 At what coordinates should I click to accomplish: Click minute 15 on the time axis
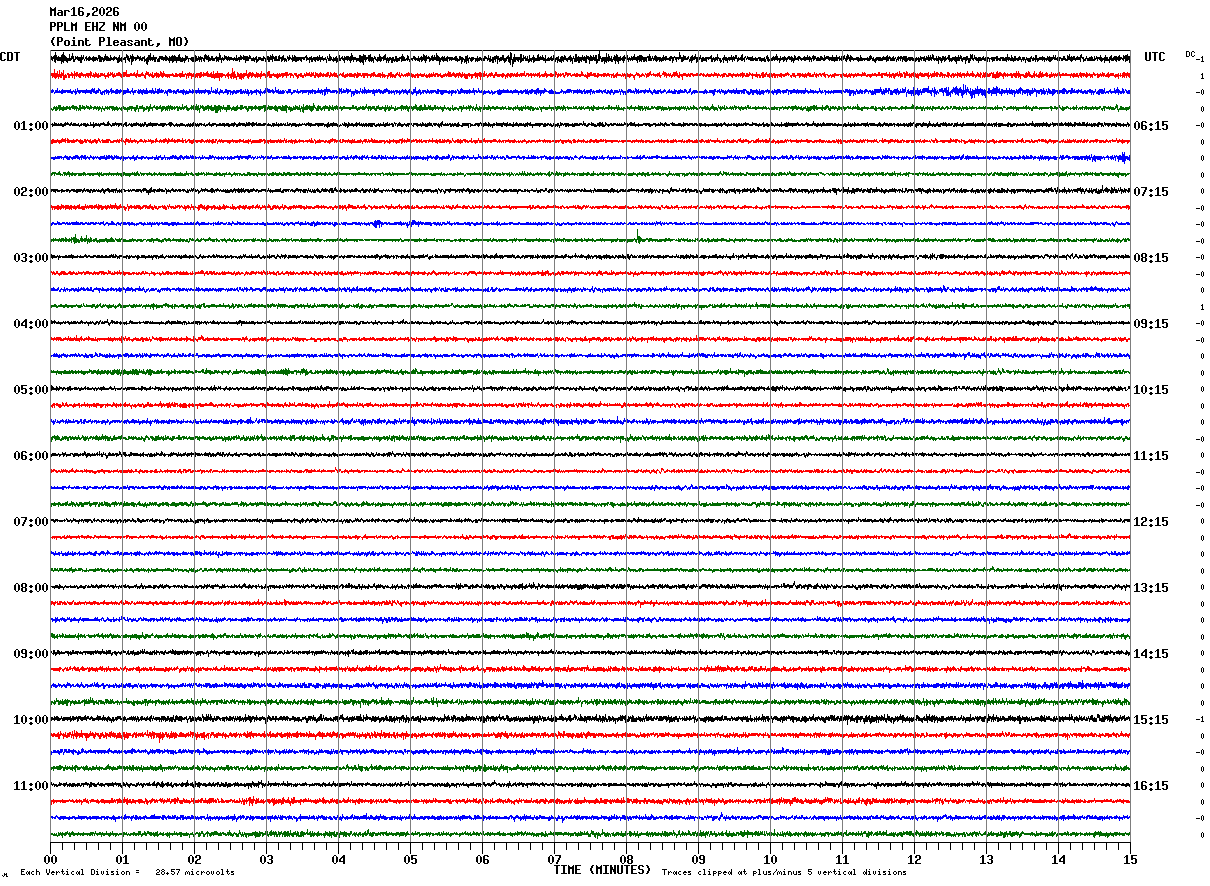pyautogui.click(x=1130, y=859)
